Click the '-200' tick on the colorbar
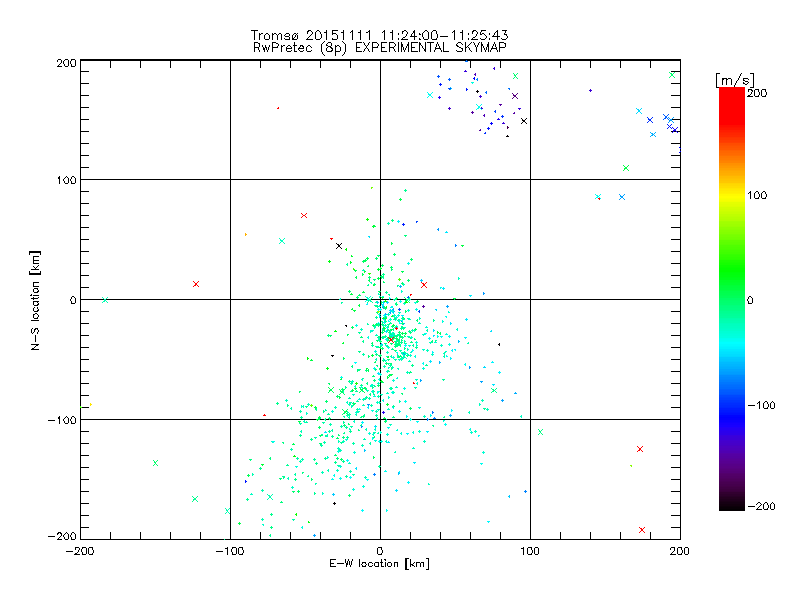This screenshot has width=800, height=600. pos(761,506)
